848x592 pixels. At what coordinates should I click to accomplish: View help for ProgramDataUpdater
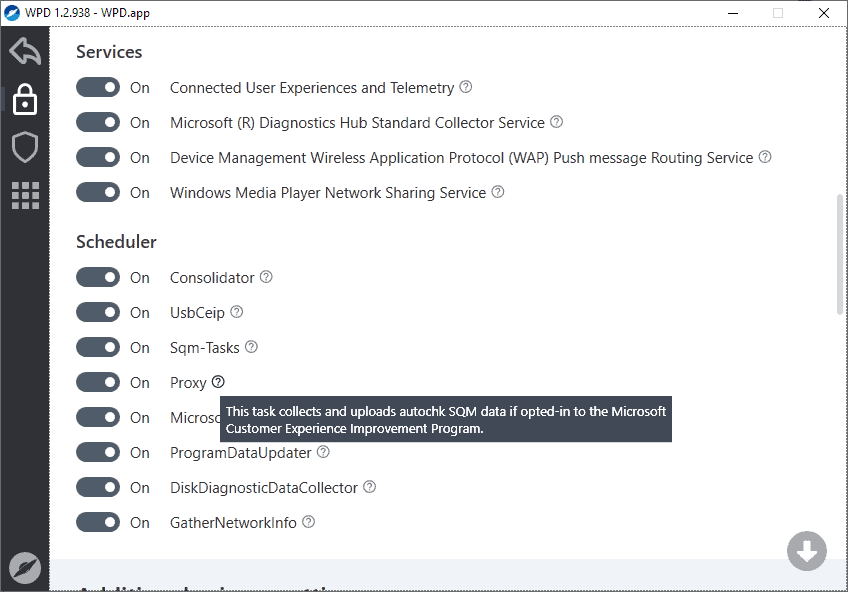point(322,452)
